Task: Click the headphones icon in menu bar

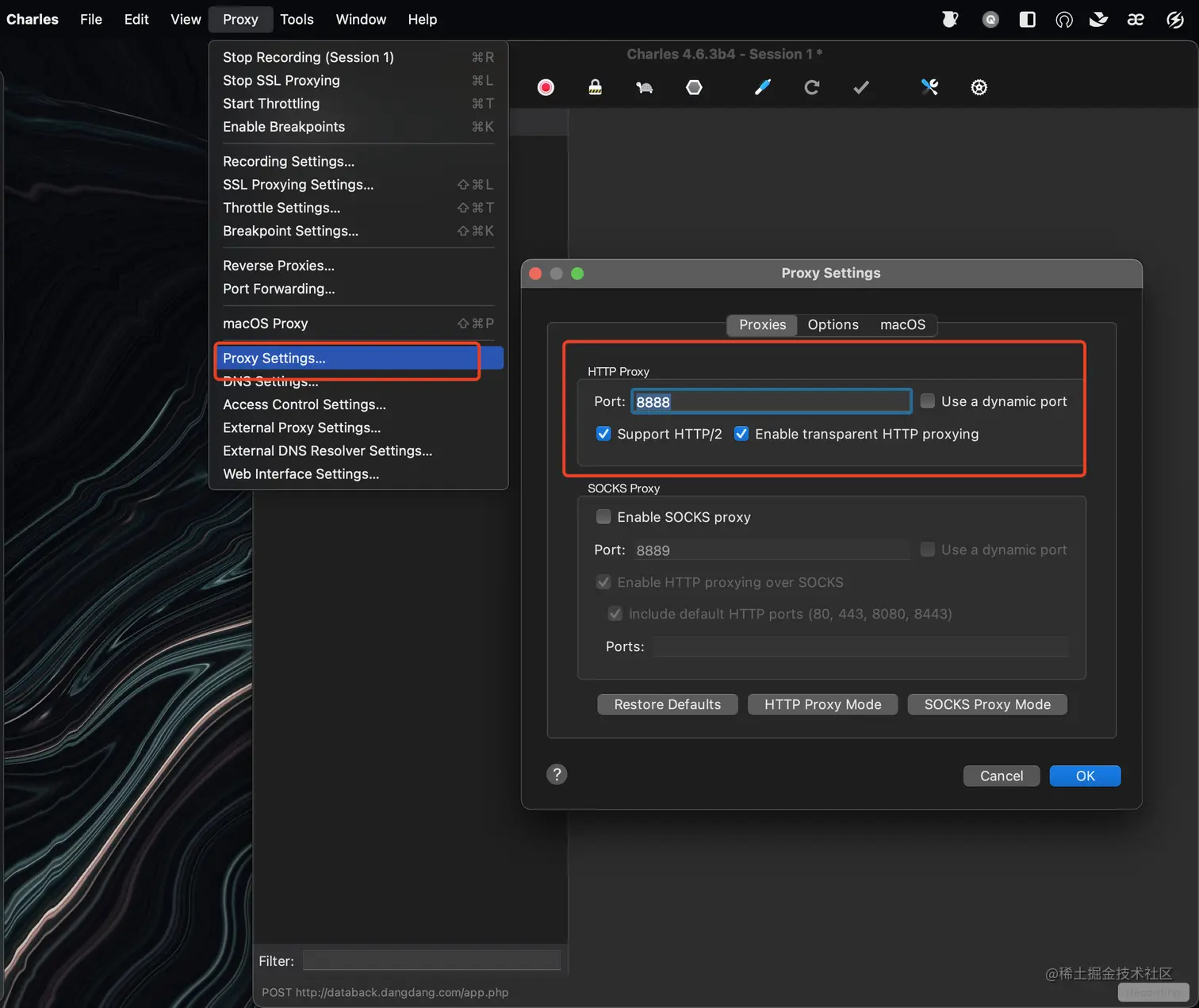Action: [1064, 20]
